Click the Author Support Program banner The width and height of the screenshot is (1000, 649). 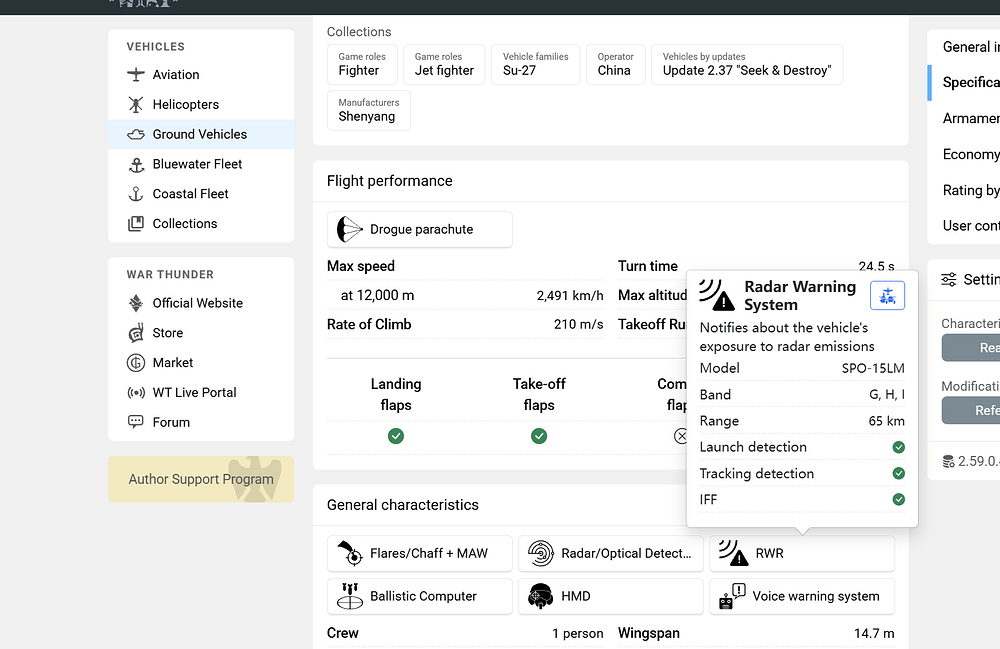point(201,479)
